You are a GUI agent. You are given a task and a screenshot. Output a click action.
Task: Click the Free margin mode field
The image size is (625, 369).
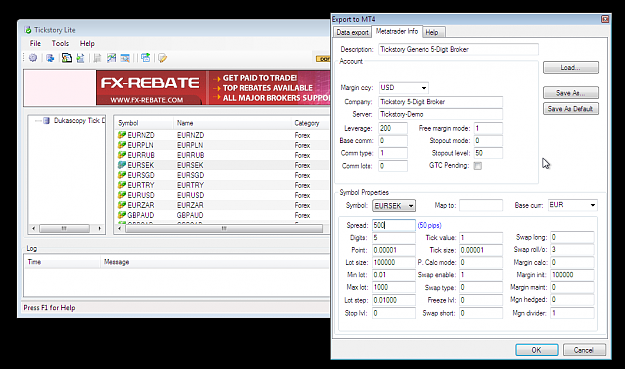[x=488, y=128]
